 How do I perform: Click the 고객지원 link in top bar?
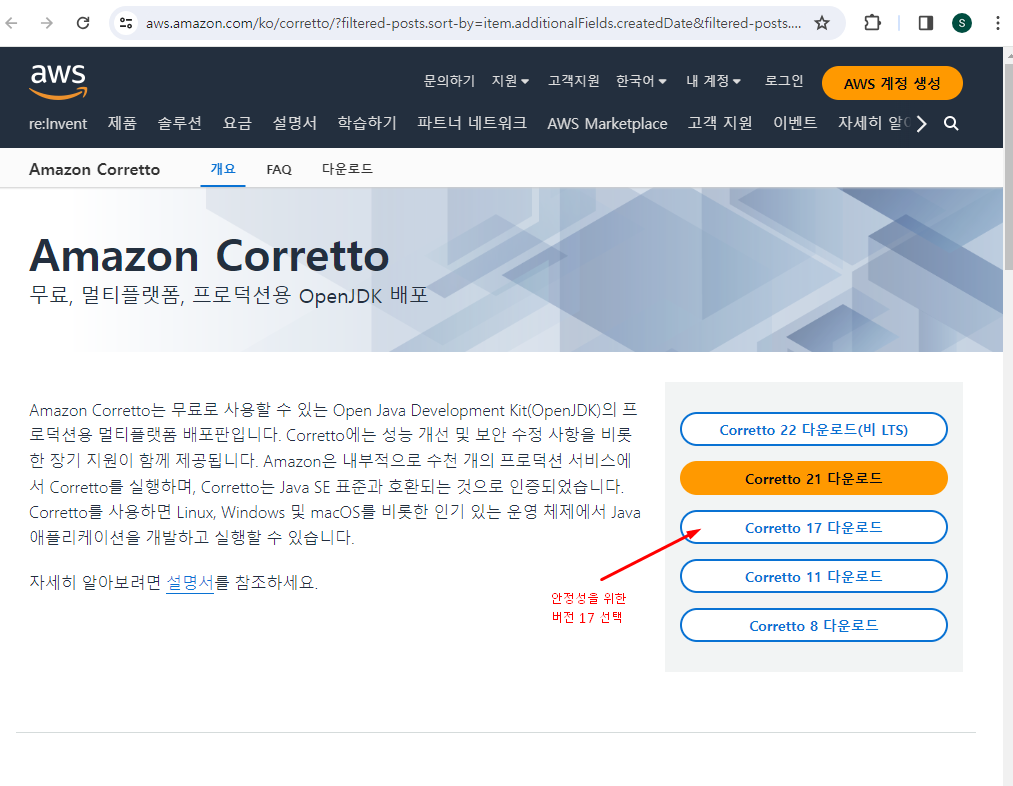574,81
